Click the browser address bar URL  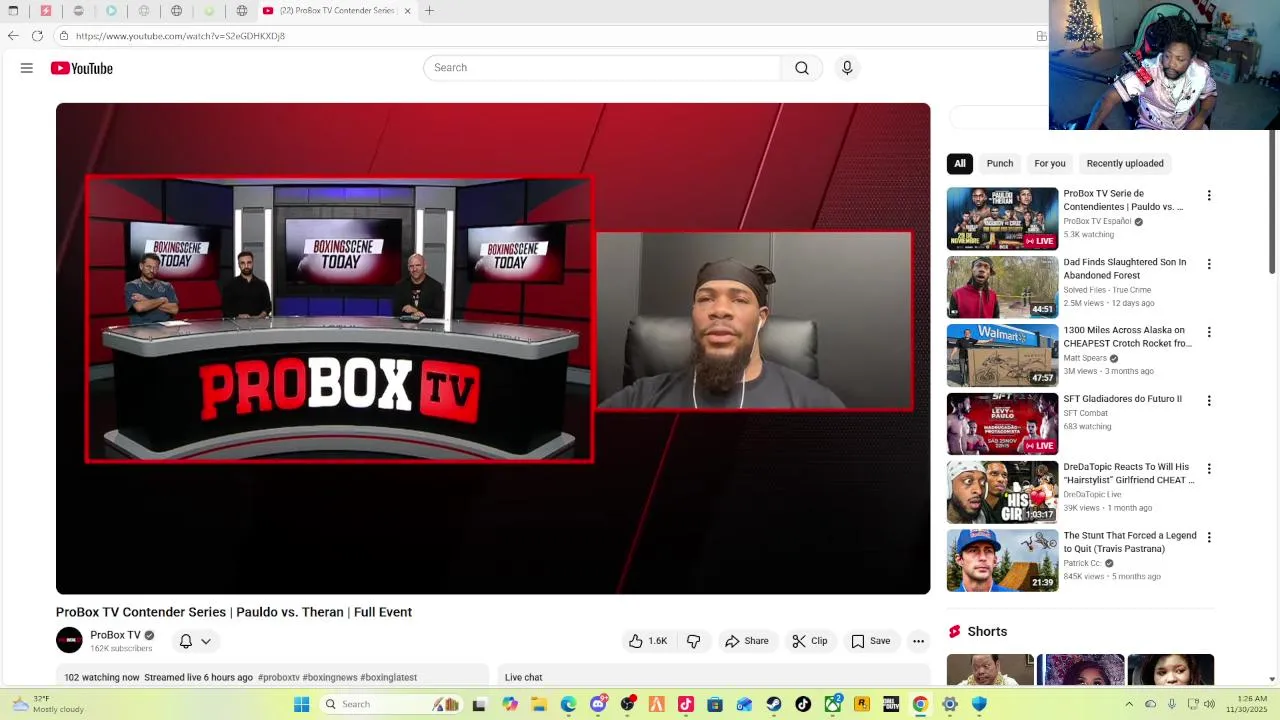[180, 36]
